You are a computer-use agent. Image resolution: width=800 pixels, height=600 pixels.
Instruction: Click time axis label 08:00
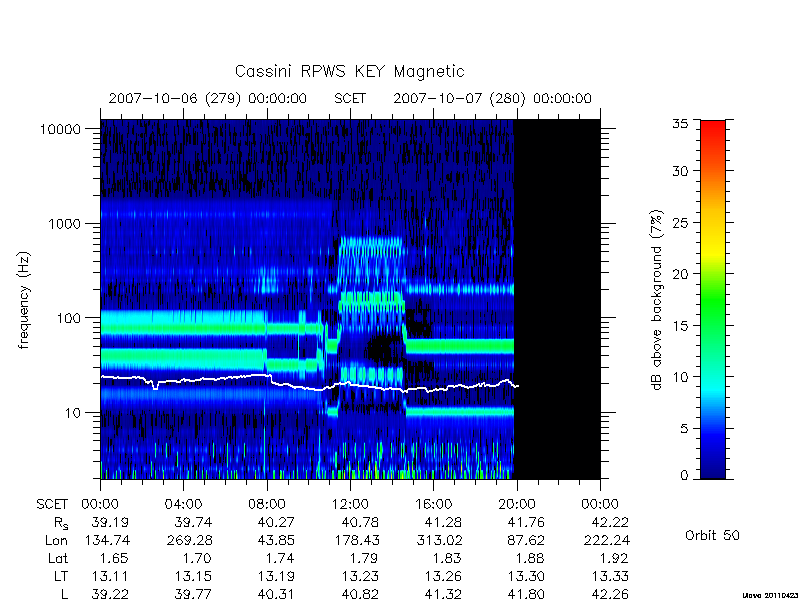point(267,505)
